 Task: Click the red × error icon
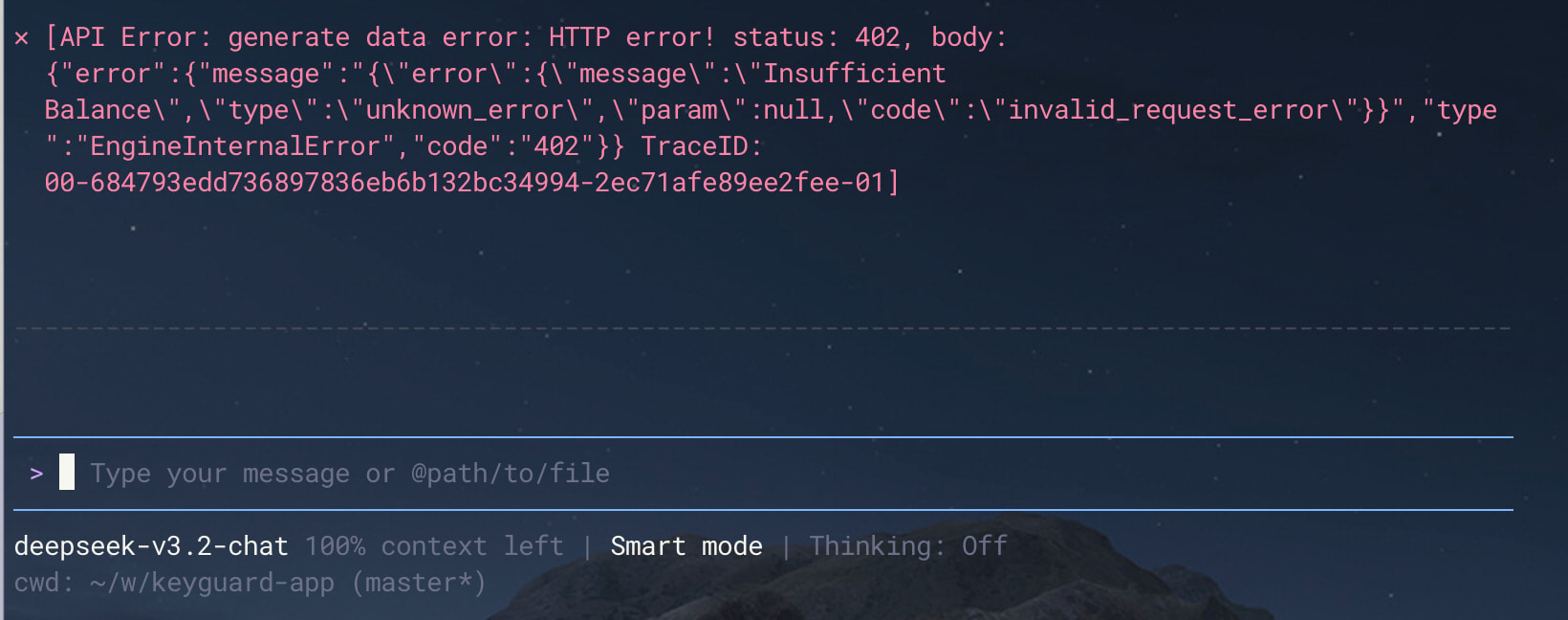point(21,38)
